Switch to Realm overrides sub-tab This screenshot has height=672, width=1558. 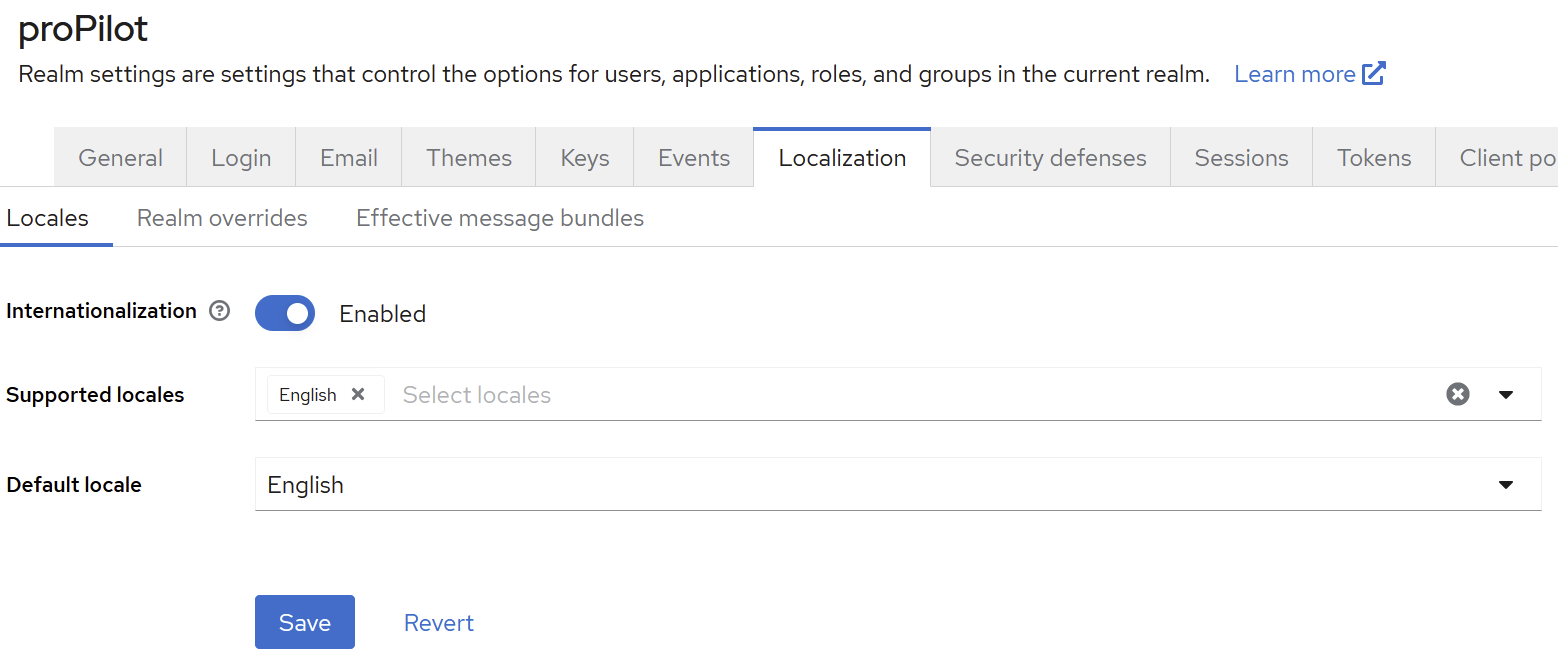coord(222,218)
